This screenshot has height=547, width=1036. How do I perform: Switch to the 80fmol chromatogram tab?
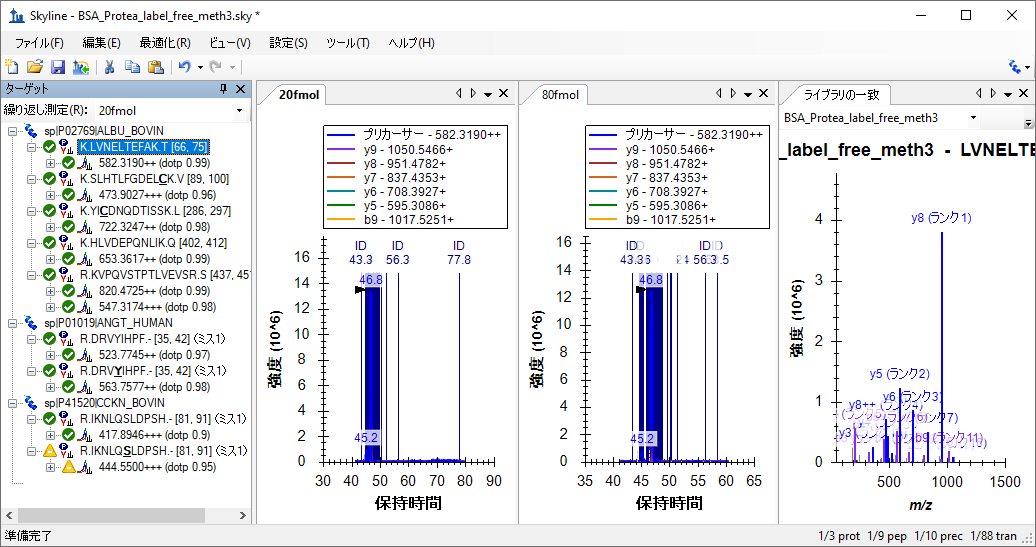tap(560, 95)
